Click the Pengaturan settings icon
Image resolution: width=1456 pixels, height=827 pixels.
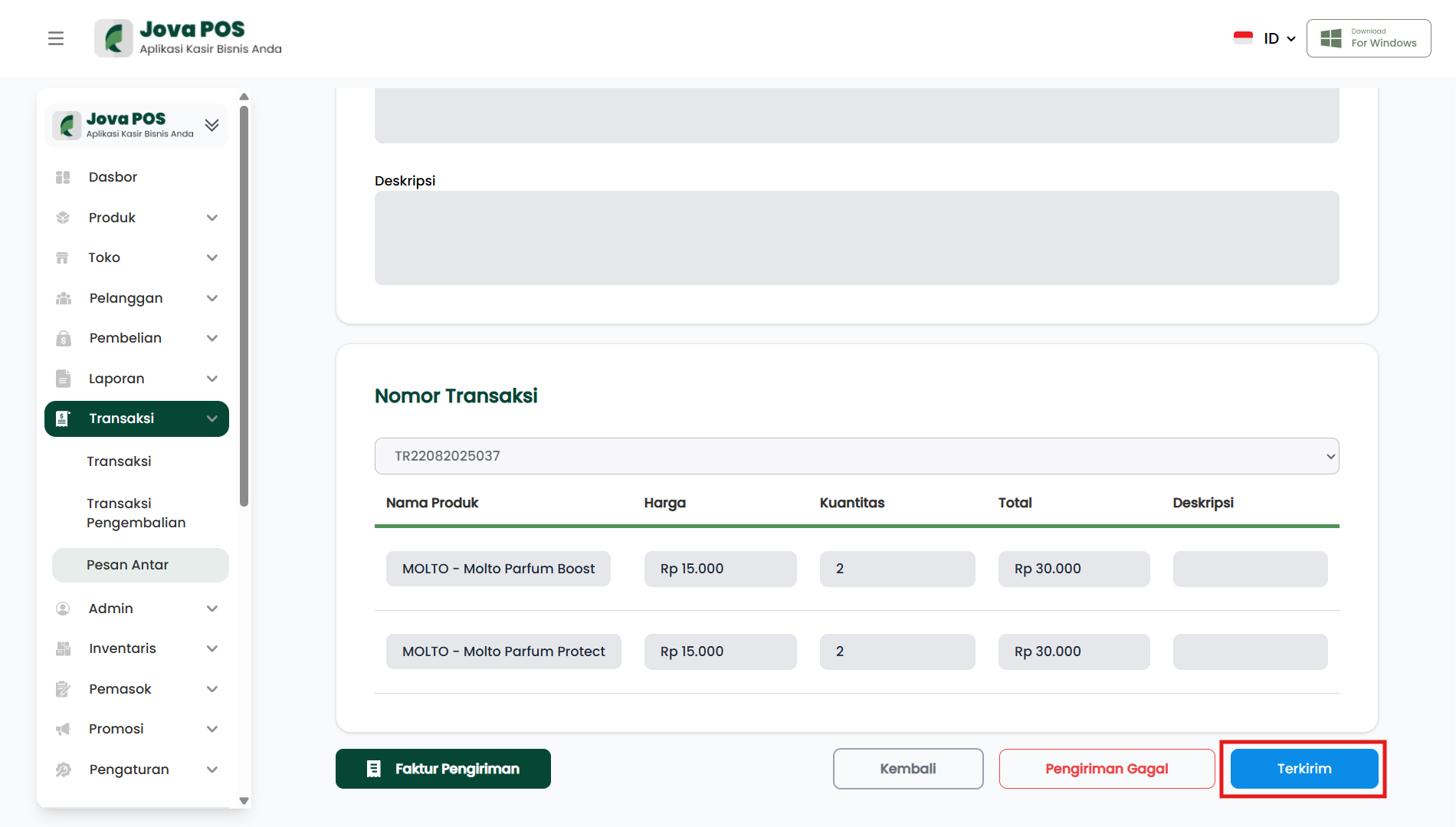pos(63,770)
